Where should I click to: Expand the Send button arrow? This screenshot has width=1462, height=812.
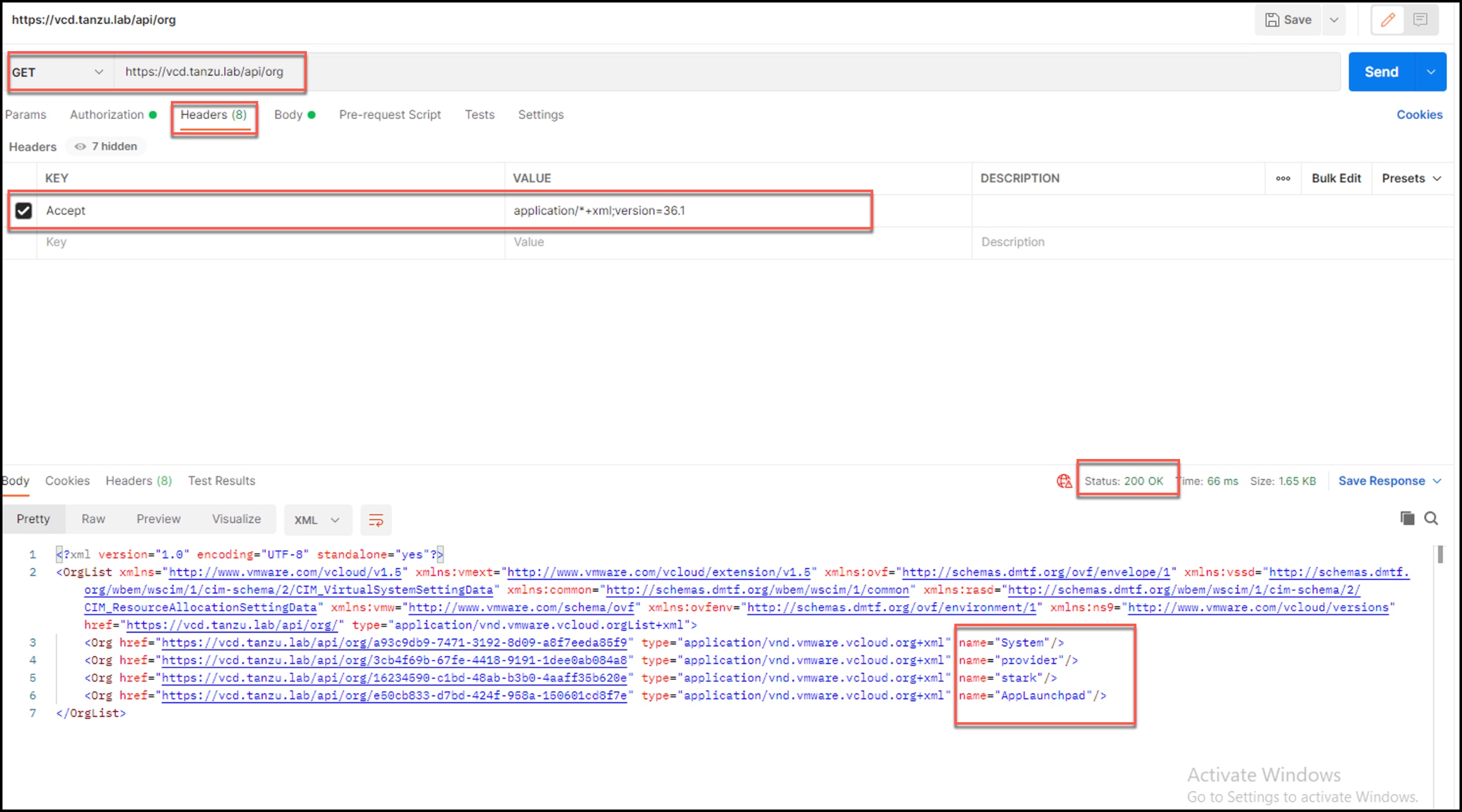[1431, 72]
